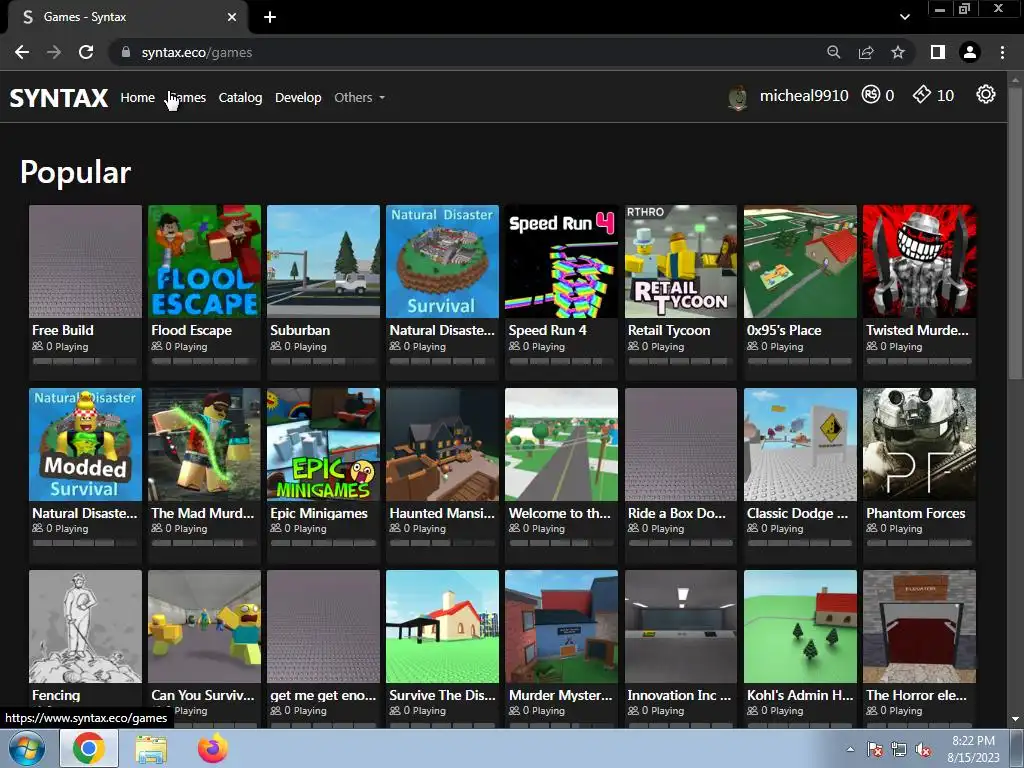Click the forward navigation arrow

[54, 52]
